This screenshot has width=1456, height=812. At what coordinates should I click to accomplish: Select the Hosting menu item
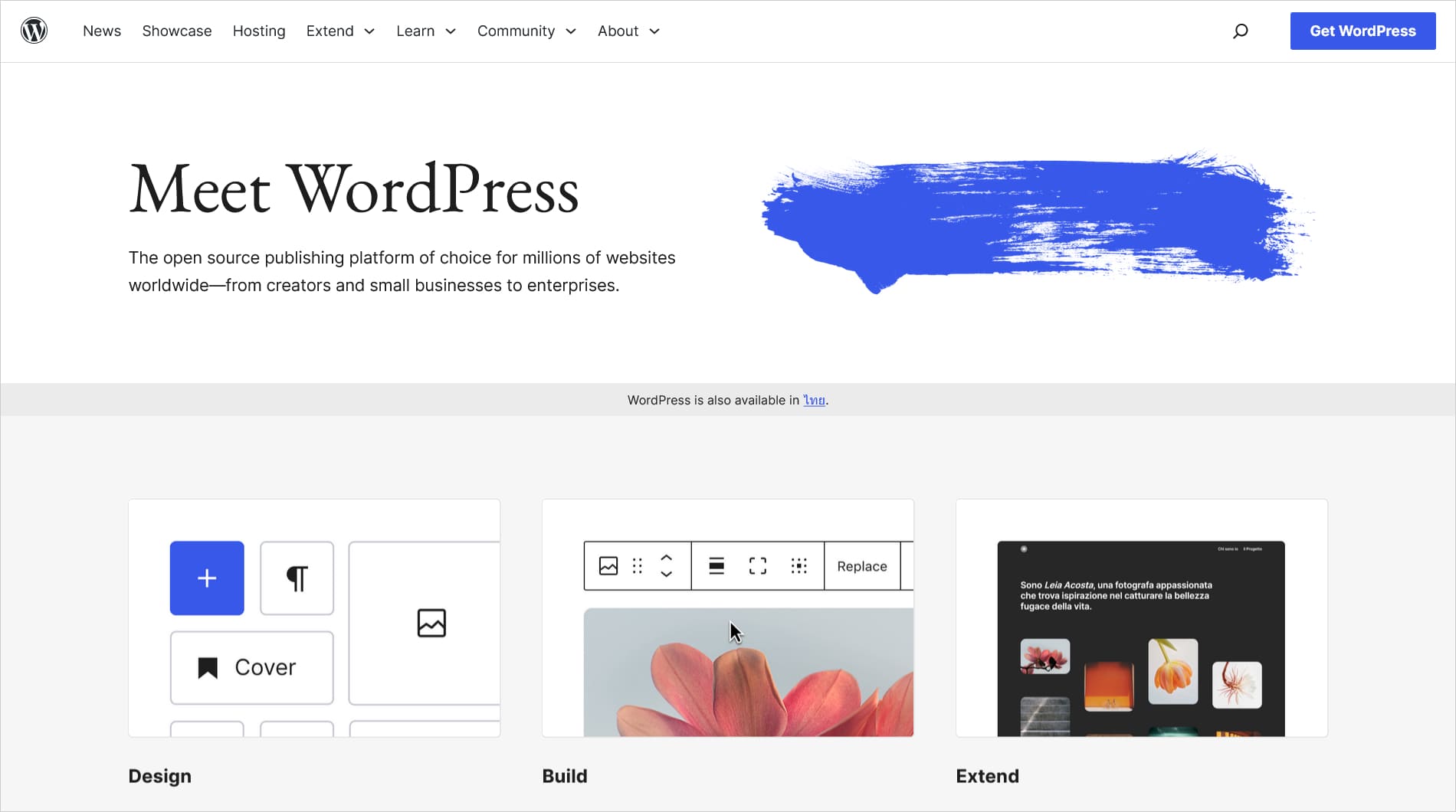[259, 31]
